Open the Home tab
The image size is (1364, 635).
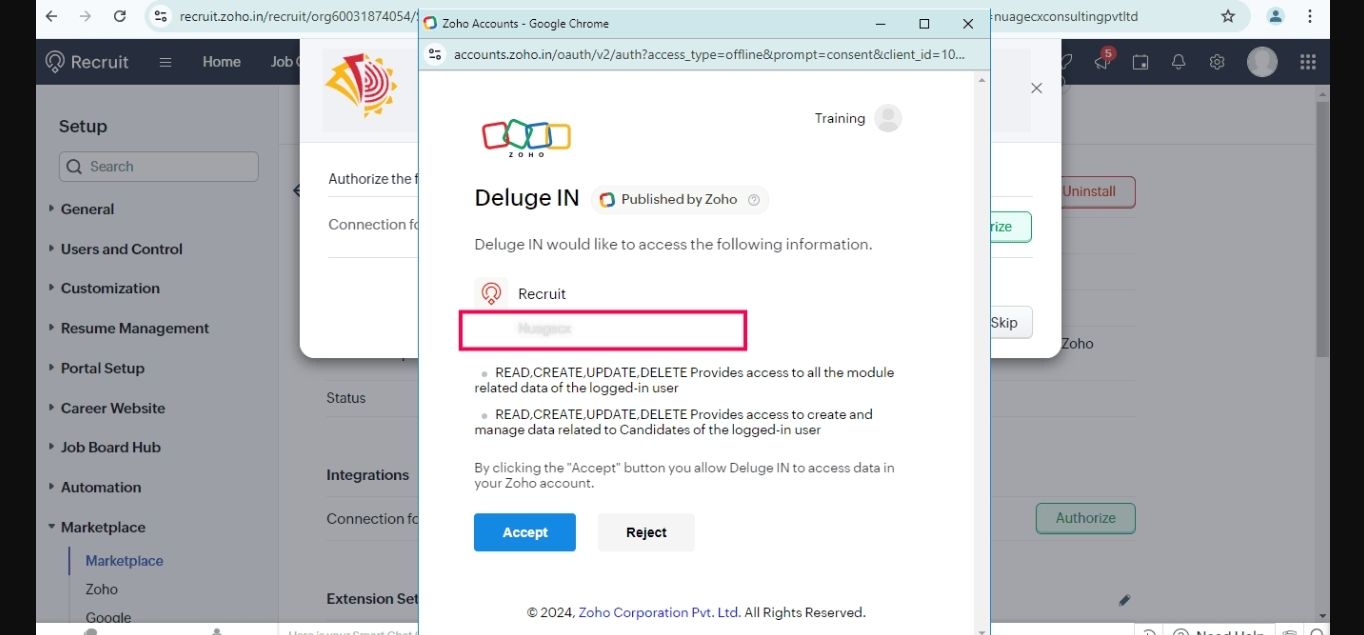tap(221, 62)
